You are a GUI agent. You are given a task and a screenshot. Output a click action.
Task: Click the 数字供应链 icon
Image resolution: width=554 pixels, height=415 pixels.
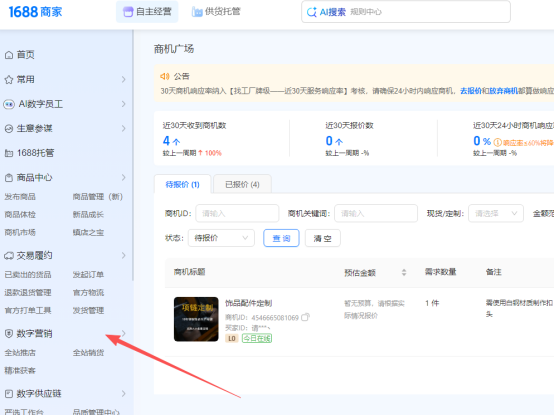[x=9, y=393]
